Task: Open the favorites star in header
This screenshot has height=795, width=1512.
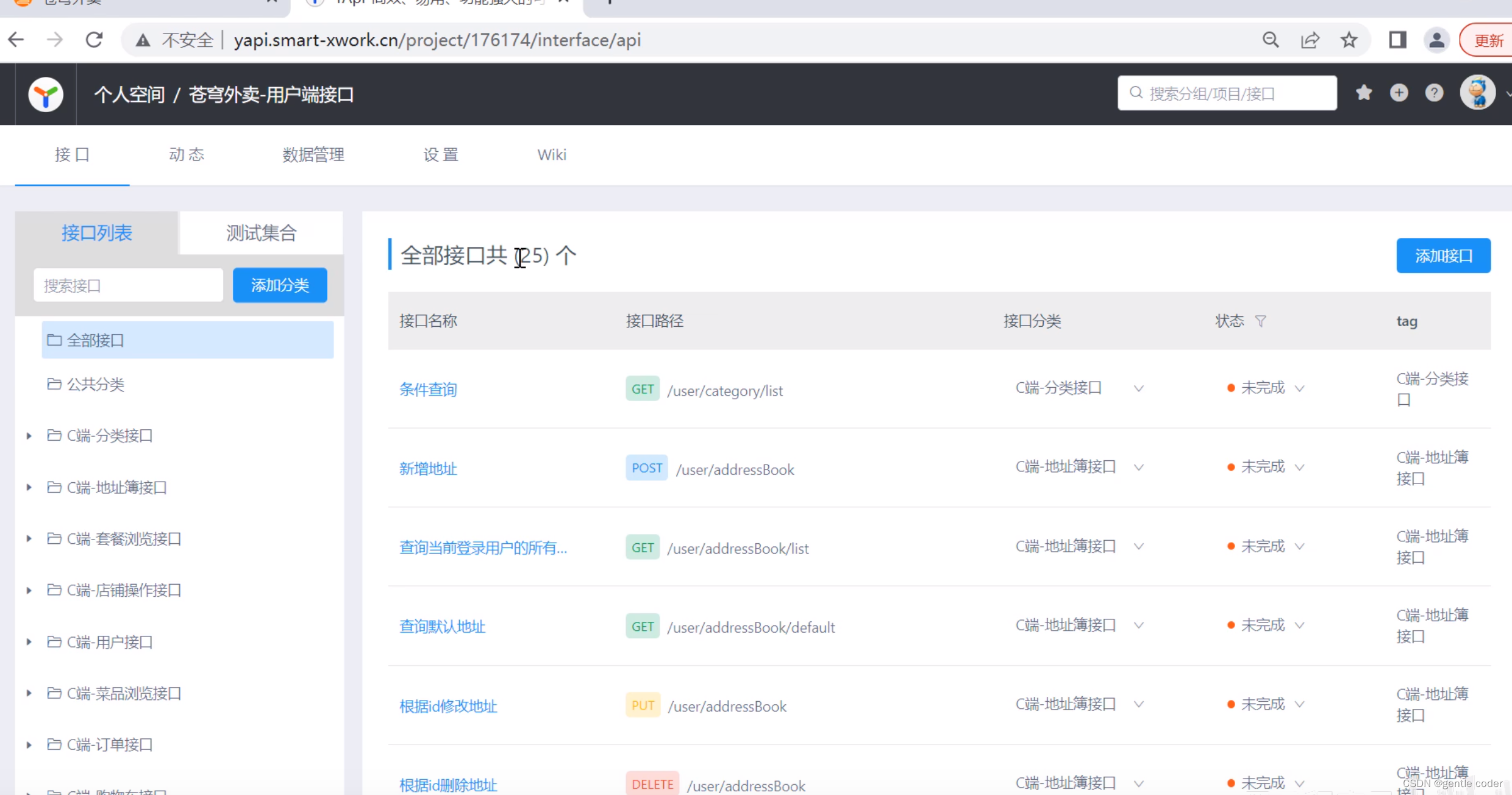Action: coord(1364,93)
